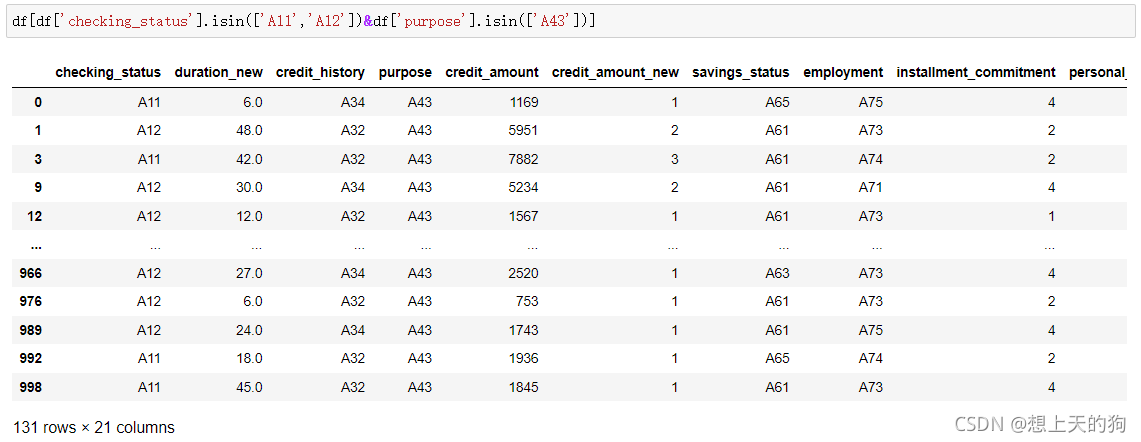Click duration value 18.0
The image size is (1141, 442).
tap(248, 358)
